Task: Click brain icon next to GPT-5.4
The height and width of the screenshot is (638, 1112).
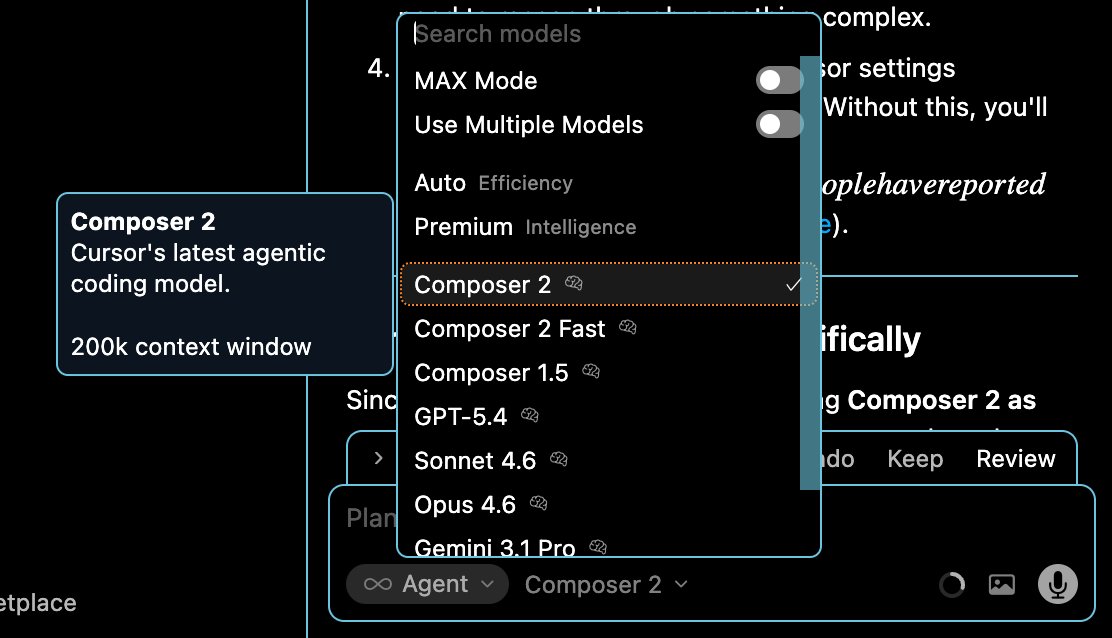Action: pos(530,415)
